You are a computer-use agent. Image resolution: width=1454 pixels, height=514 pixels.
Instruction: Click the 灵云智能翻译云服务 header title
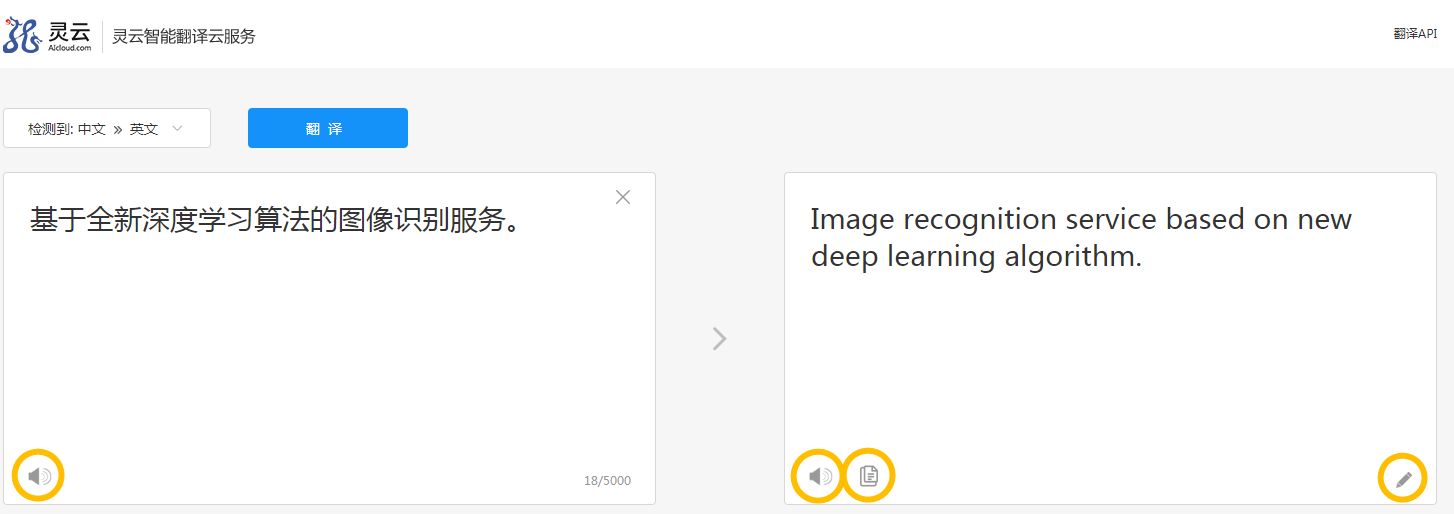click(x=184, y=37)
